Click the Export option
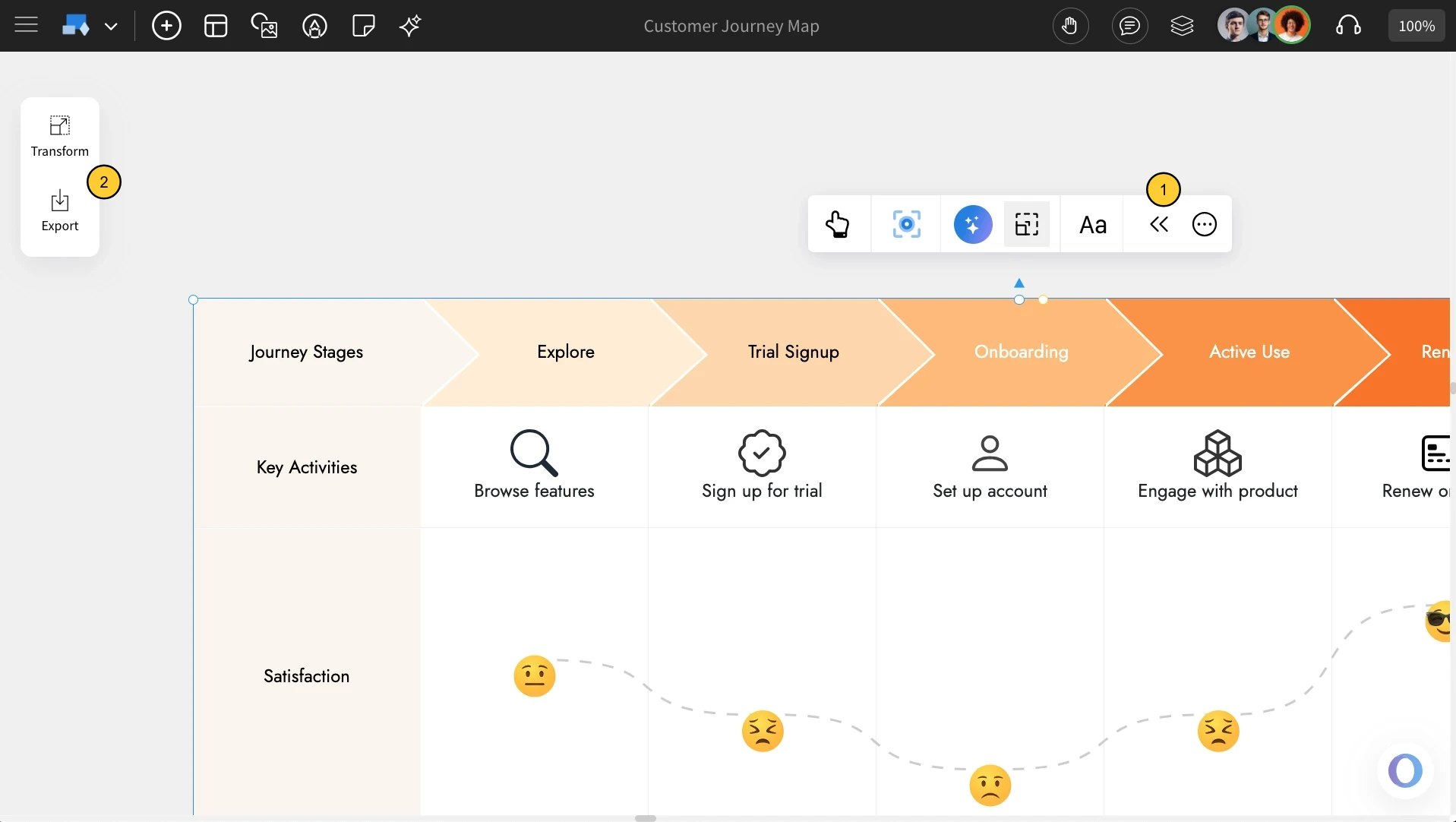 [60, 210]
